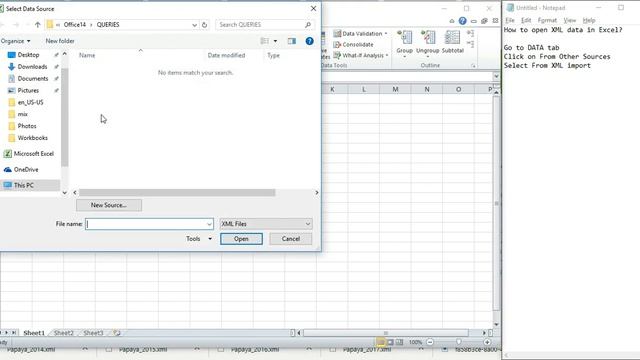Open Notepad File menu

[x=510, y=20]
